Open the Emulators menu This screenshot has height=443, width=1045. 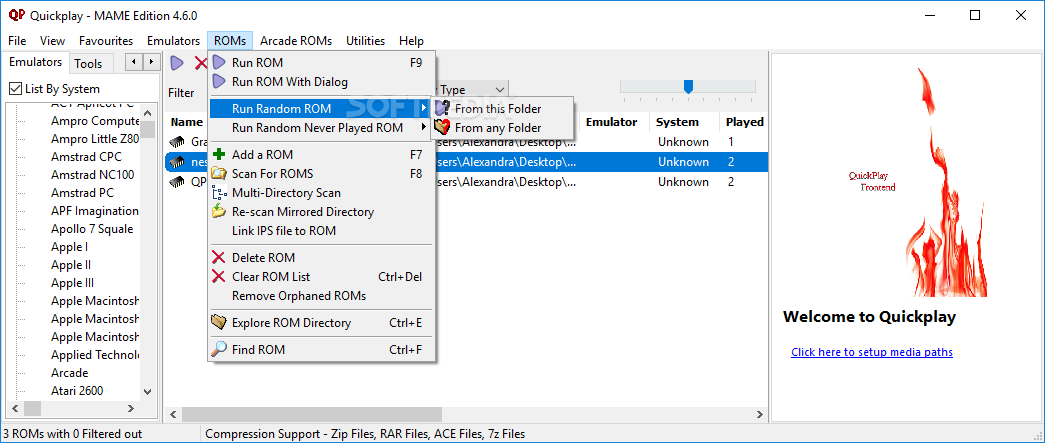(173, 41)
